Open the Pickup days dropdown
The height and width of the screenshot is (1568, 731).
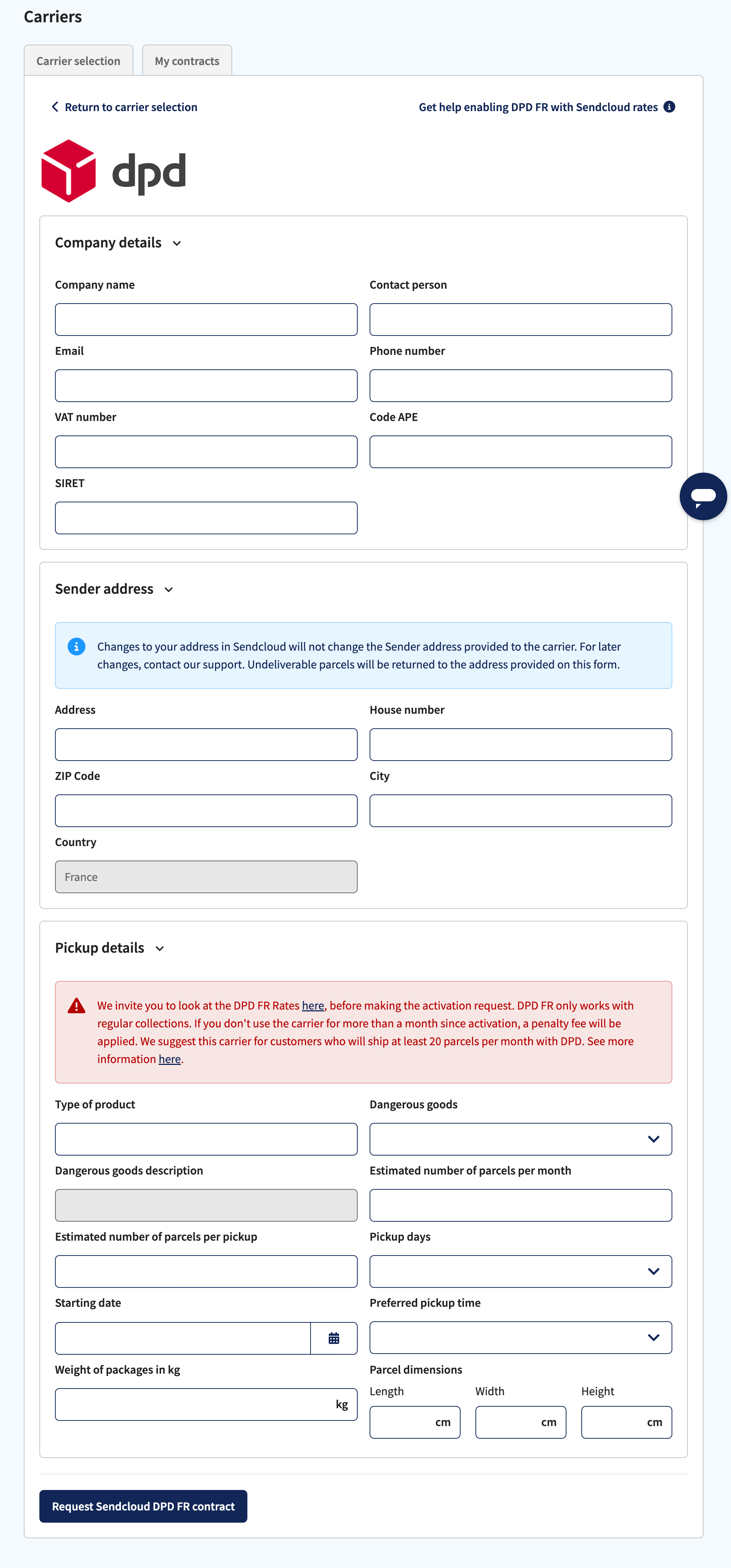tap(654, 1271)
